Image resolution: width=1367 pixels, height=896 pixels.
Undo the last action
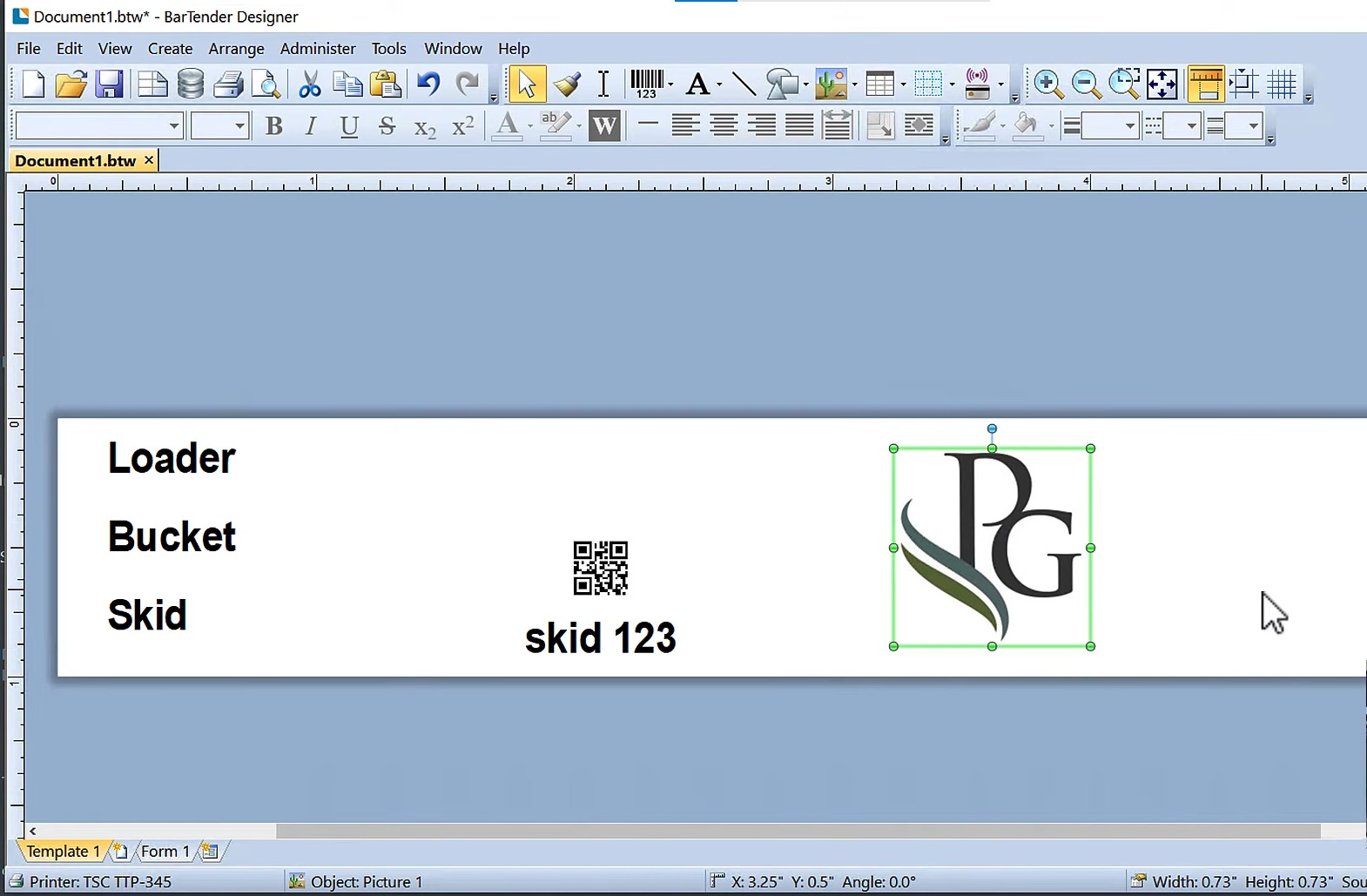[428, 84]
